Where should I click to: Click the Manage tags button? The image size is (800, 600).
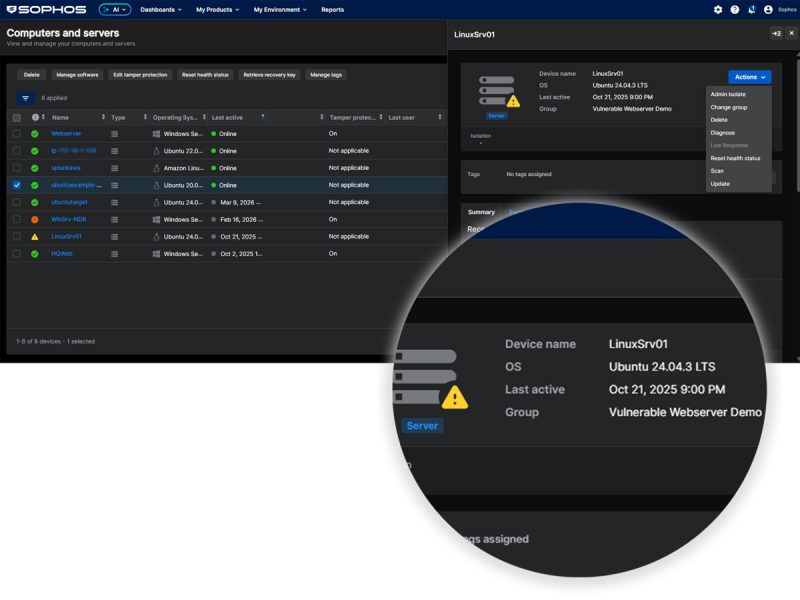326,75
